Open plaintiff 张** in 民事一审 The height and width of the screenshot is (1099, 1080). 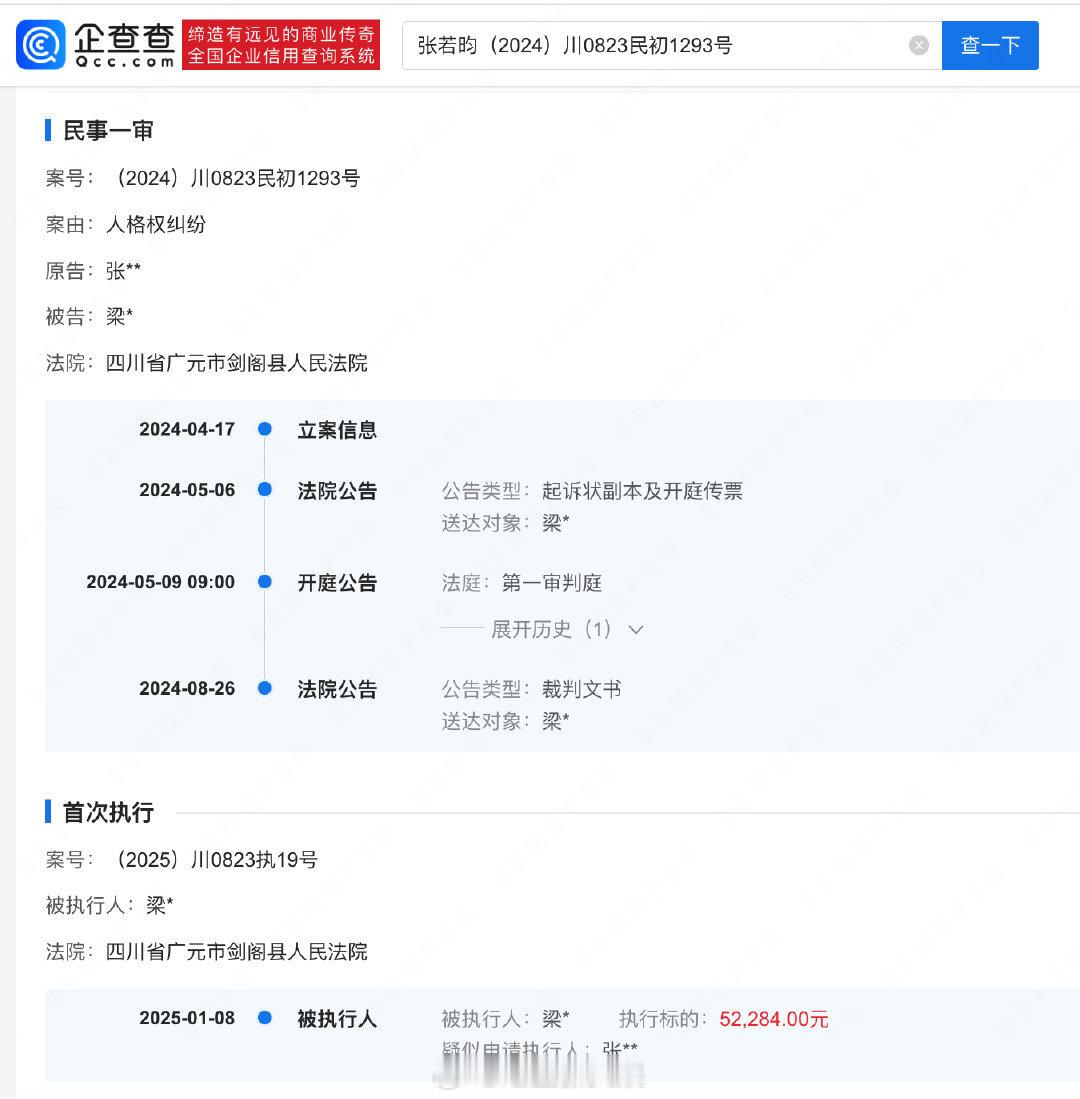pos(123,271)
